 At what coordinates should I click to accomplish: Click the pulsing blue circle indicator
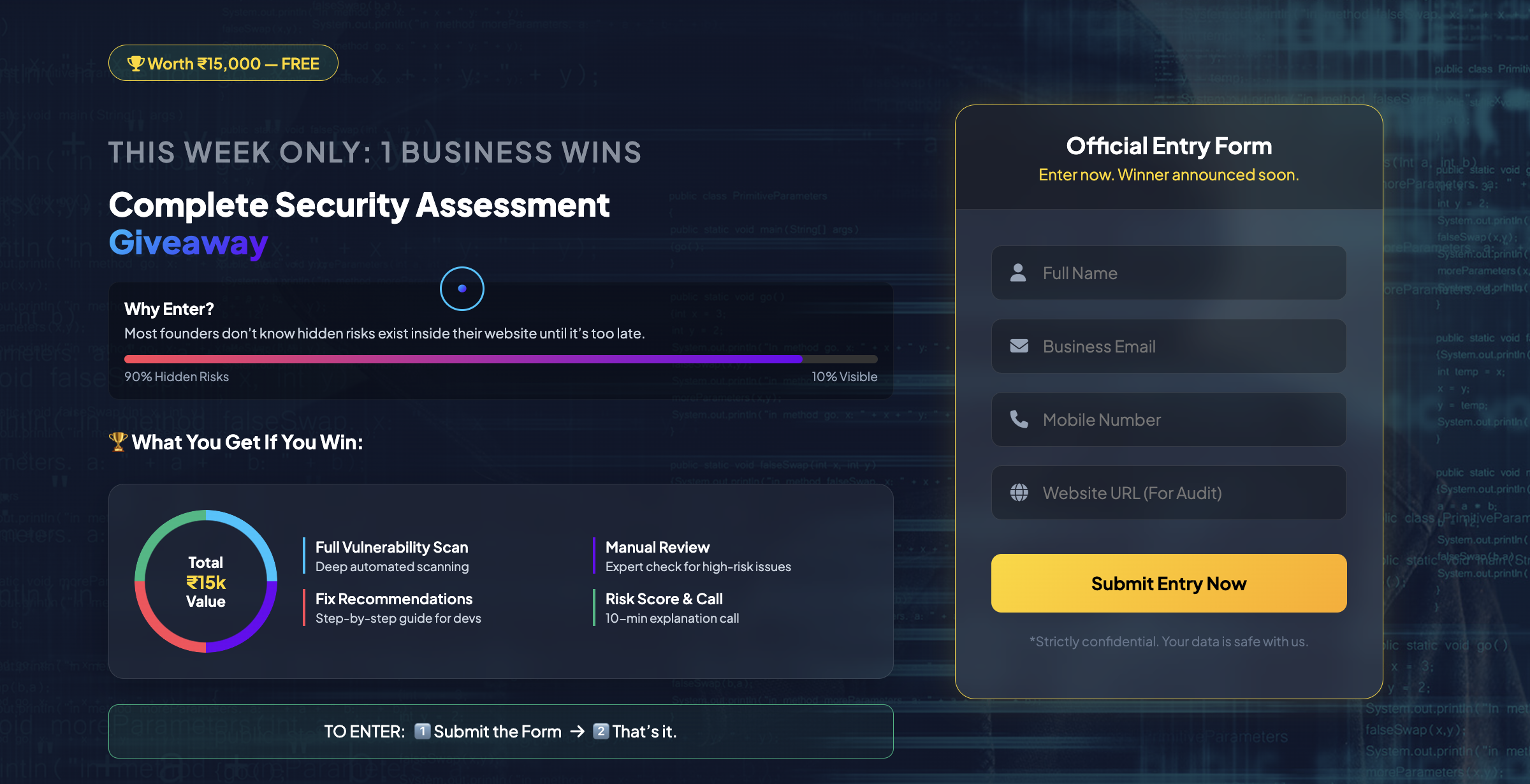coord(462,289)
